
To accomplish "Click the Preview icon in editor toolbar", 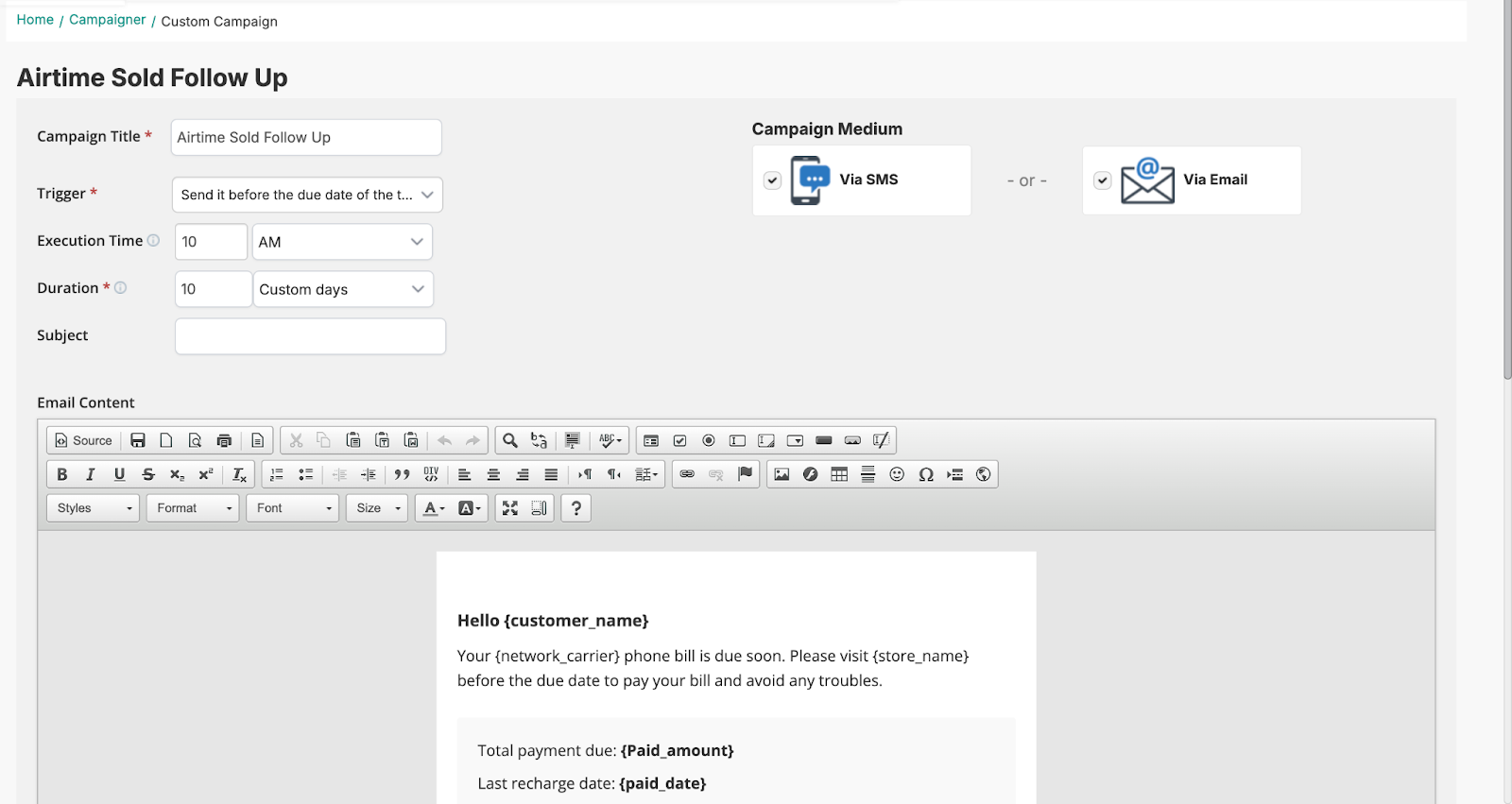I will tap(195, 440).
